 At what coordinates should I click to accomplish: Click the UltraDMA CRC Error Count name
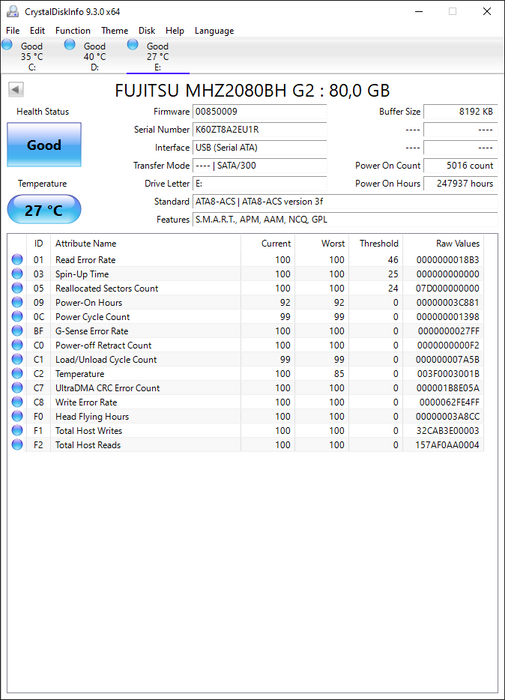(107, 388)
